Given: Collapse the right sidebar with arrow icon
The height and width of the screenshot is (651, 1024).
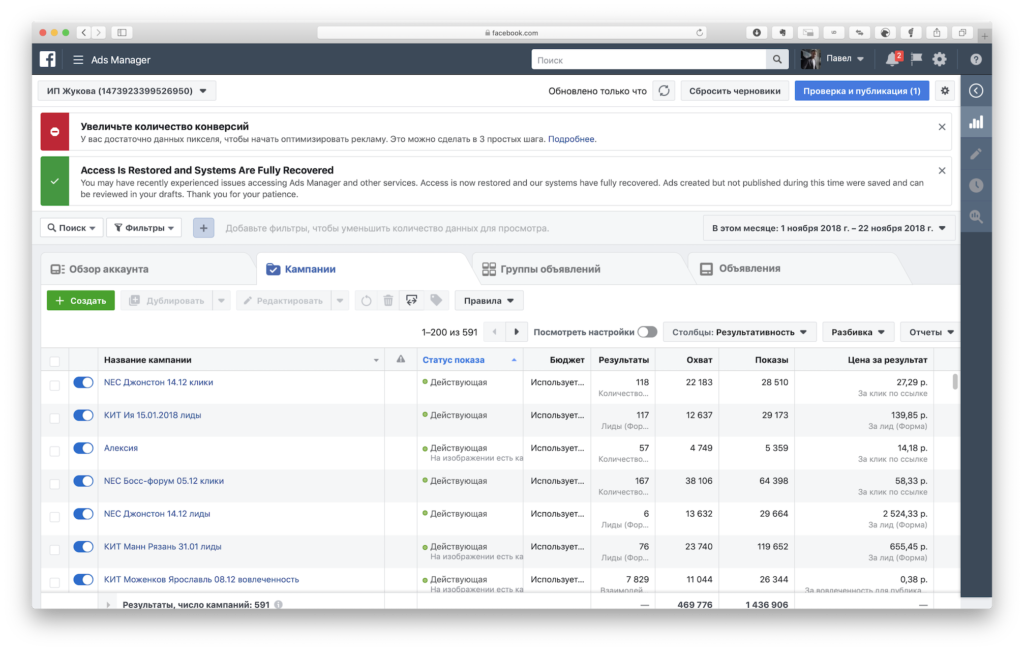Looking at the screenshot, I should (976, 91).
